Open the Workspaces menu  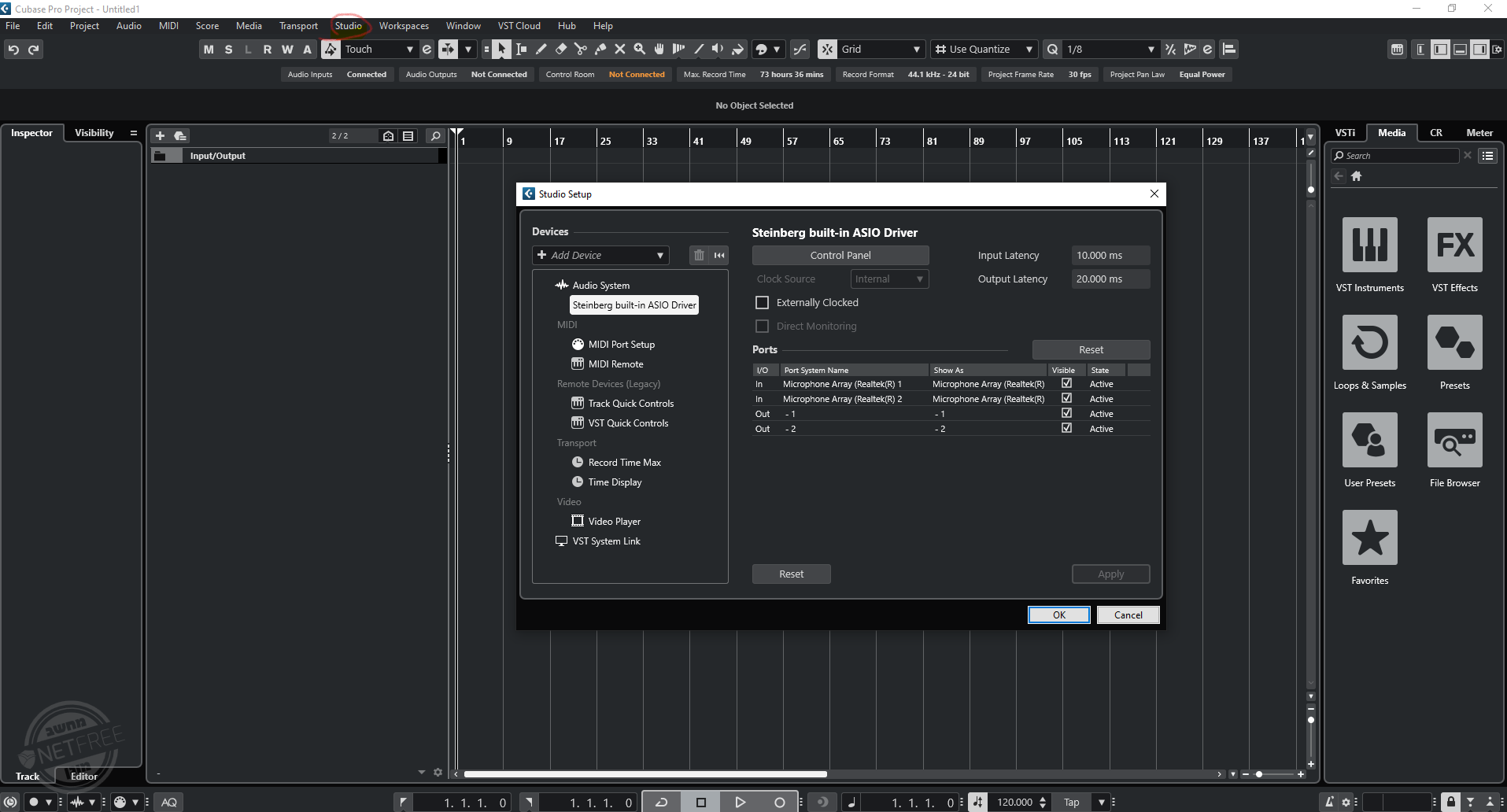(404, 25)
